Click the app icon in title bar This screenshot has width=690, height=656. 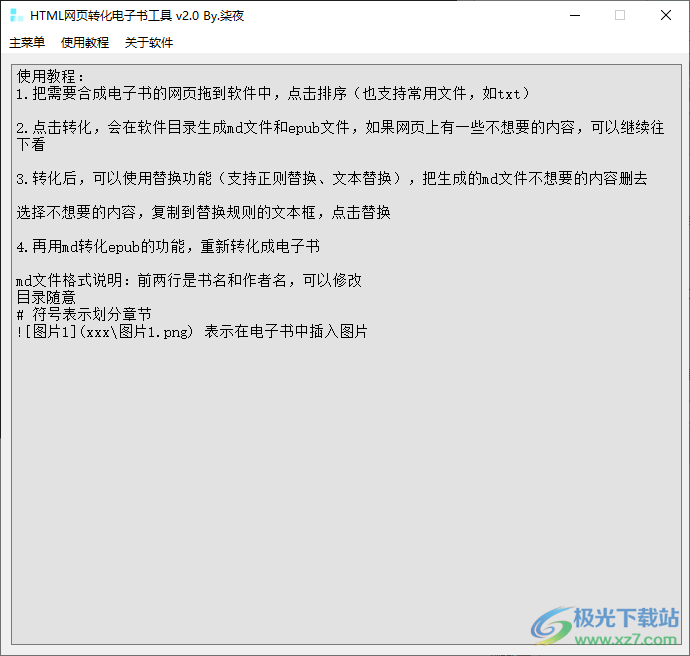tap(16, 15)
